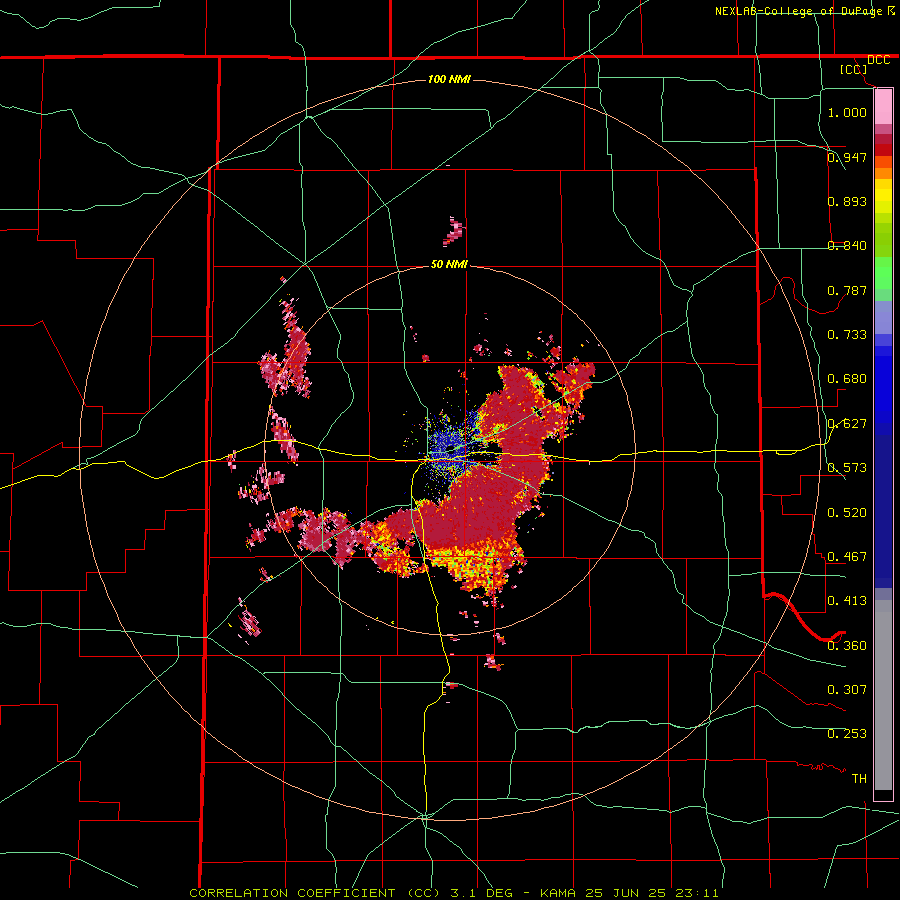Click the Correlation Coefficient caption at bottom
This screenshot has width=900, height=900.
click(453, 893)
